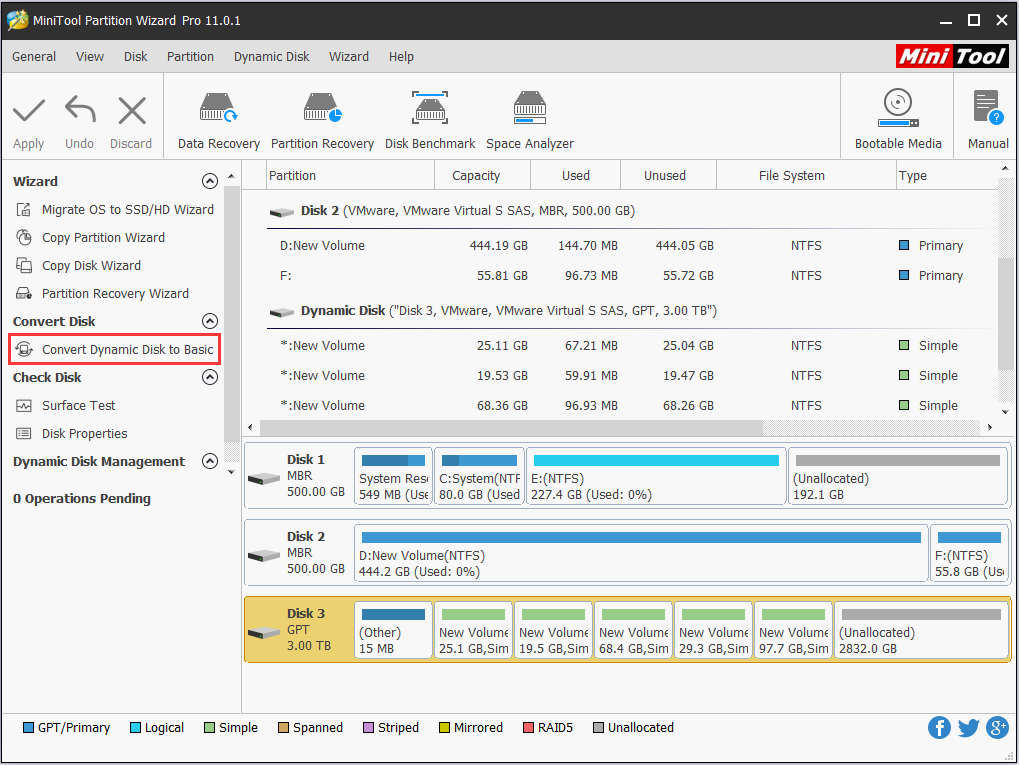Click the Convert Dynamic Disk to Basic icon
Image resolution: width=1019 pixels, height=765 pixels.
(x=24, y=350)
